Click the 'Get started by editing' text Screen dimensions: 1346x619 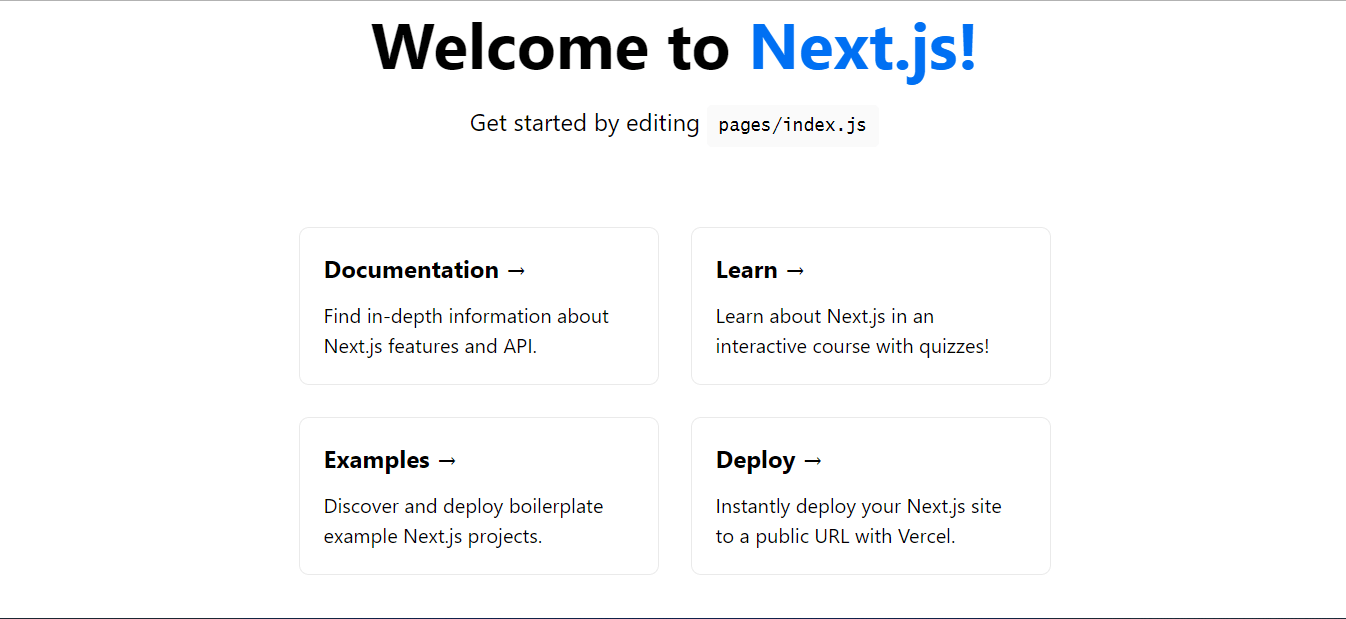[x=585, y=124]
